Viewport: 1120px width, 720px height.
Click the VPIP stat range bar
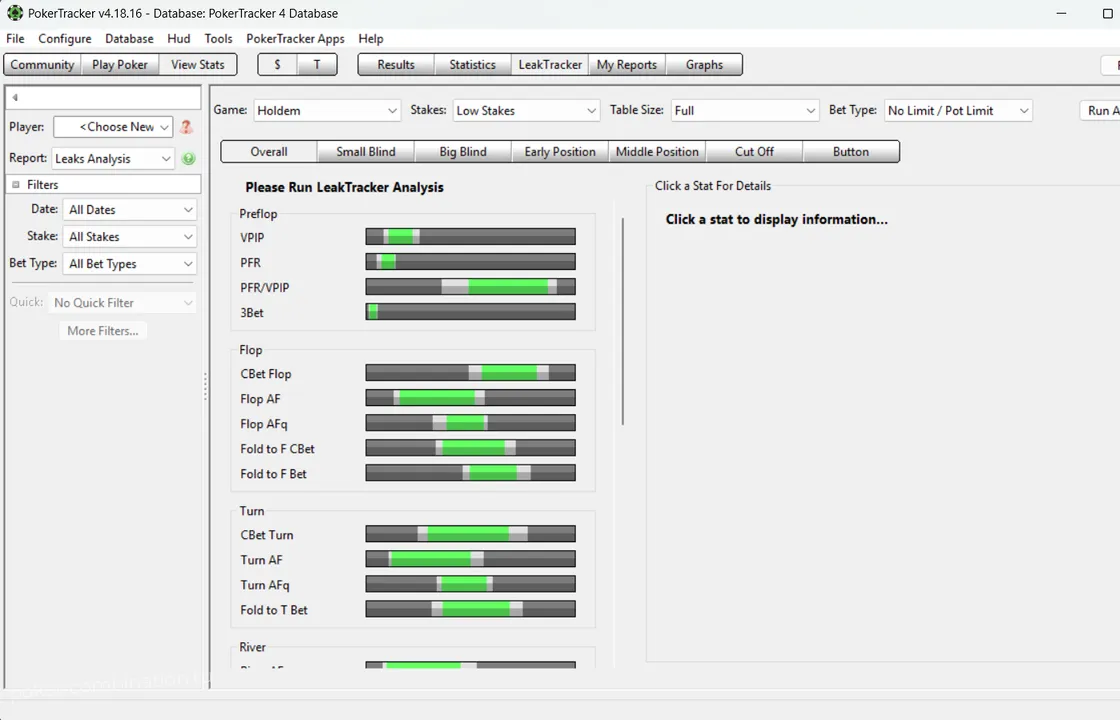coord(470,237)
